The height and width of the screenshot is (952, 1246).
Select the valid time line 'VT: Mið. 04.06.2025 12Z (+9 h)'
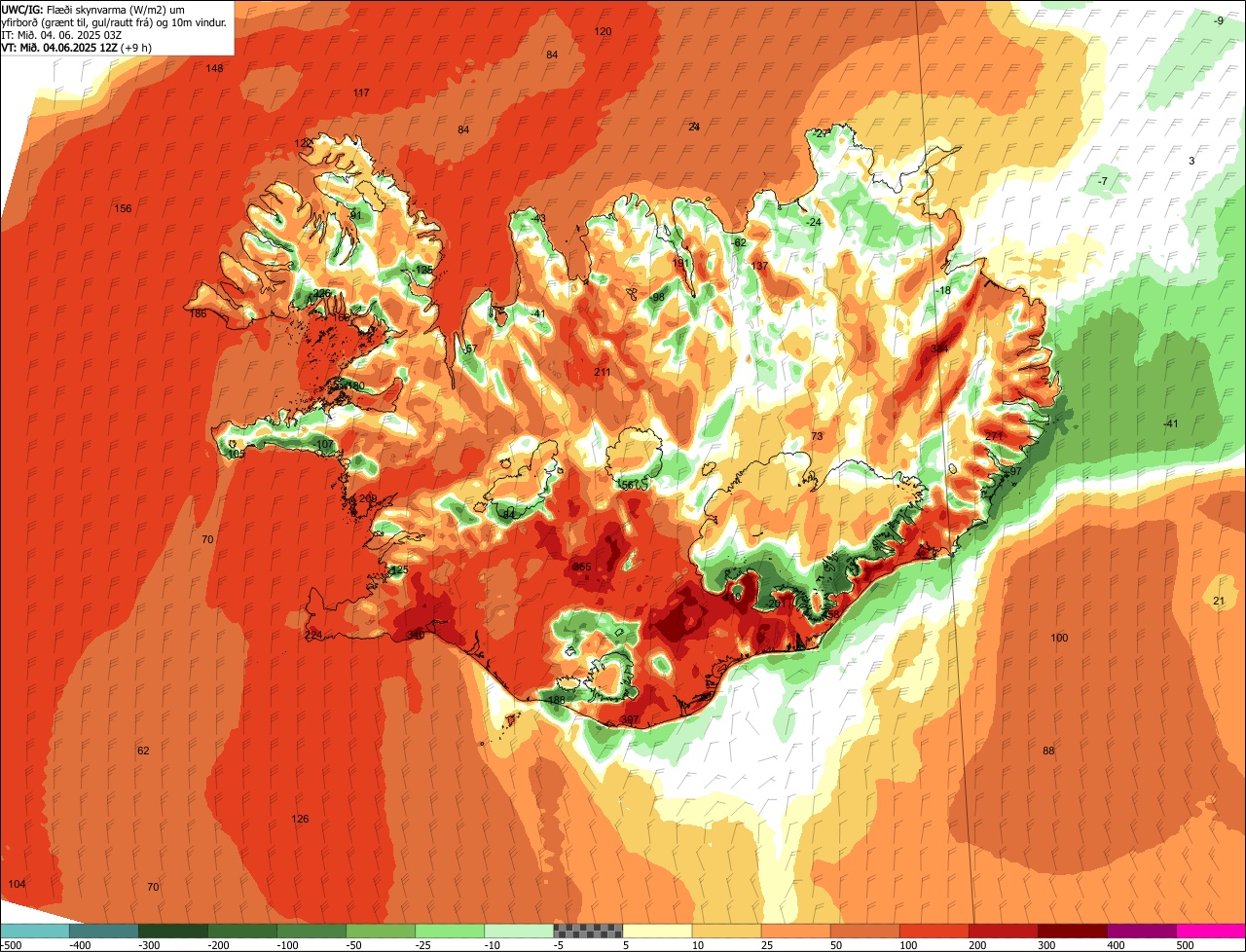point(77,47)
